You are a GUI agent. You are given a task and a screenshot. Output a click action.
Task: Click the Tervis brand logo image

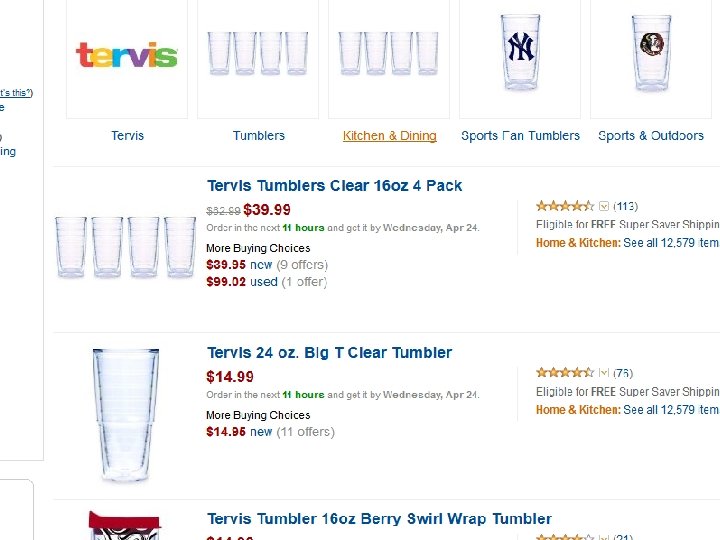click(127, 54)
